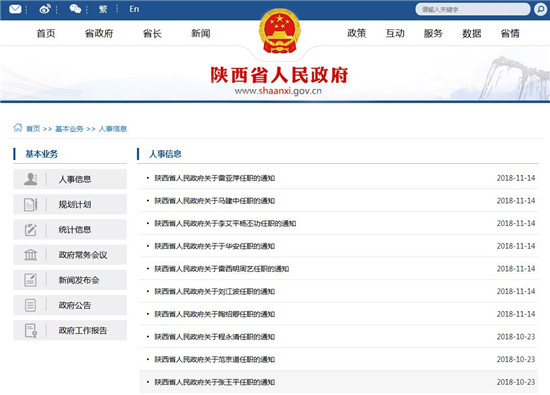Click the 基本业务 sidebar heading

(42, 154)
